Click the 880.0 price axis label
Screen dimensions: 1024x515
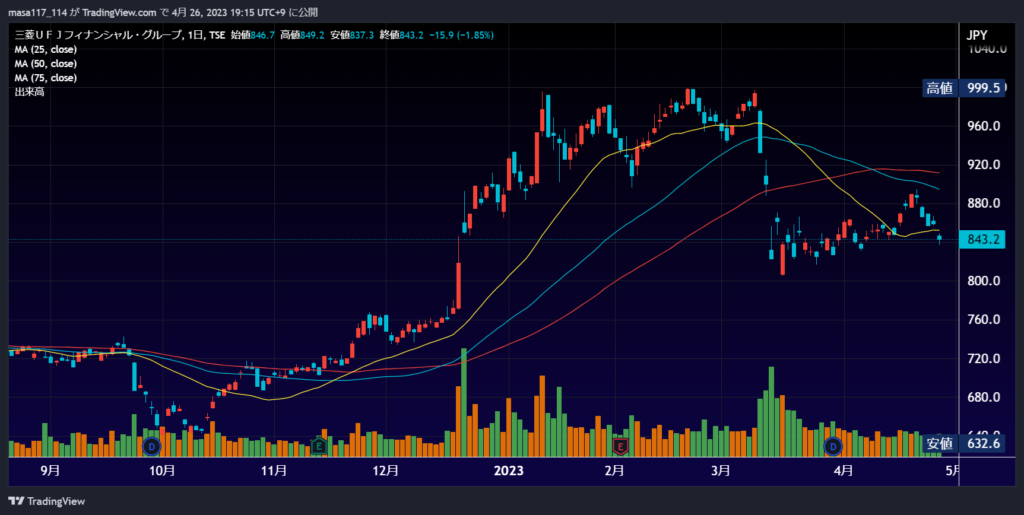tap(984, 204)
